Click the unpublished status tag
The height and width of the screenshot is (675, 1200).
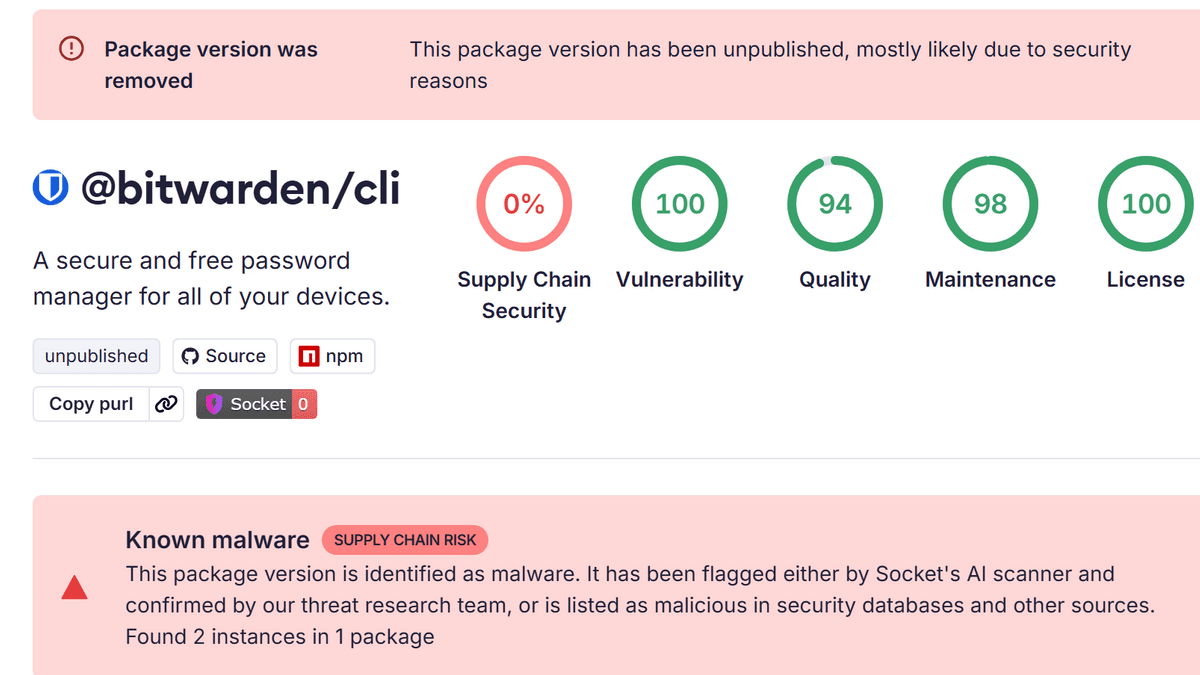click(x=96, y=356)
